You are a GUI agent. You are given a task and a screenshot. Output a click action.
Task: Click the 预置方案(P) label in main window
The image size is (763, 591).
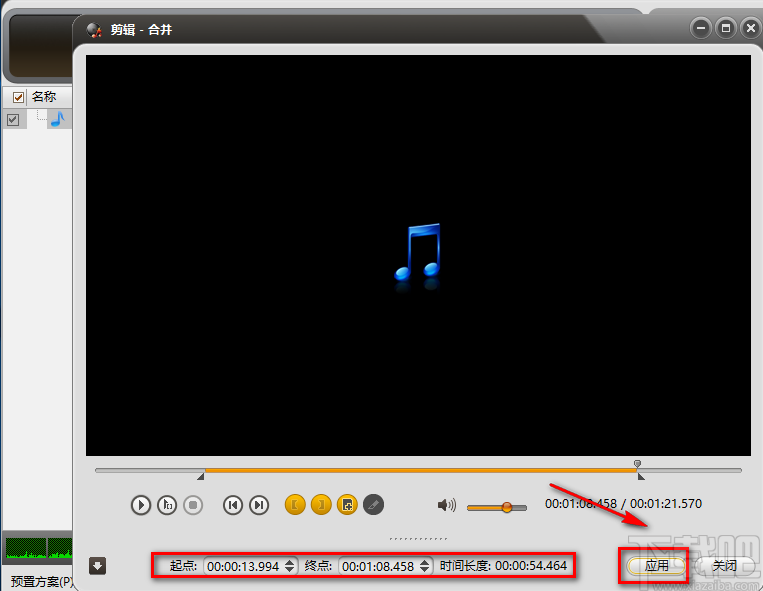pos(42,581)
